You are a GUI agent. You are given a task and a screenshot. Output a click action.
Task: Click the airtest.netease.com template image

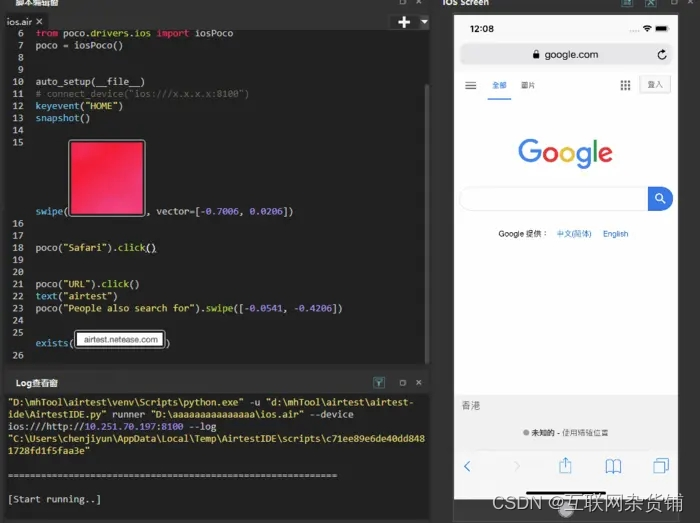pos(120,340)
